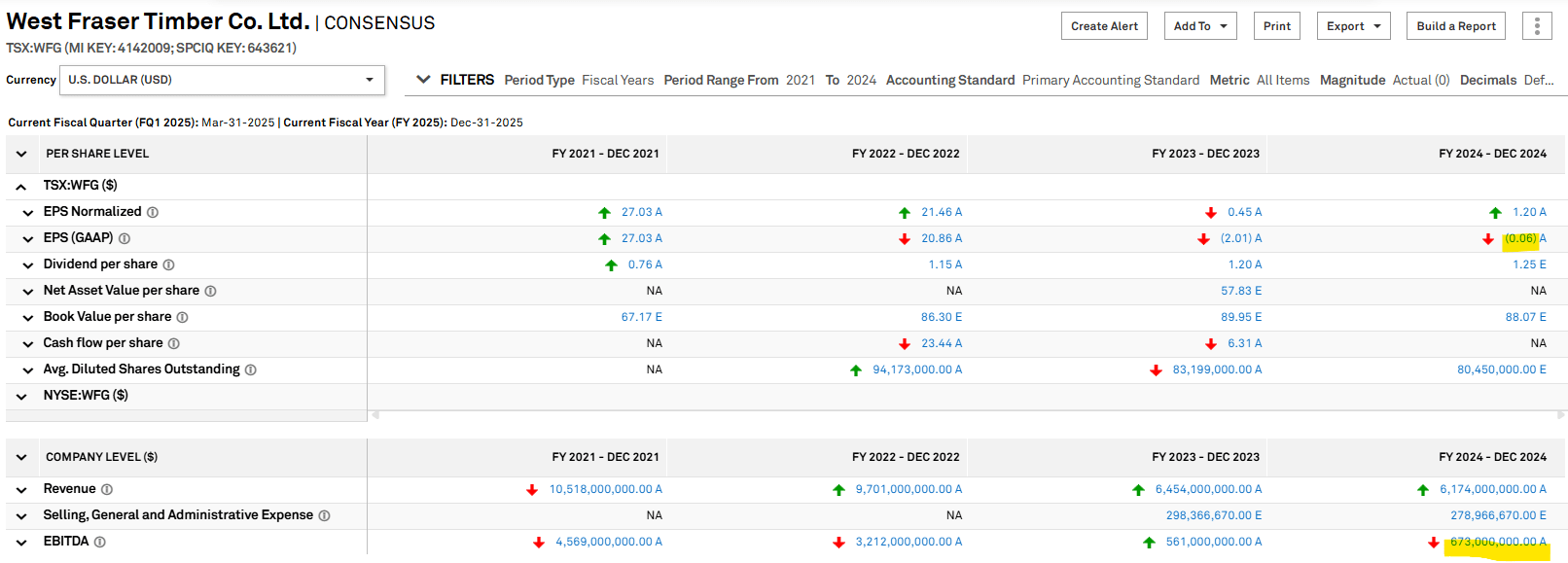Collapse the TSX:WFG ($) group

21,186
